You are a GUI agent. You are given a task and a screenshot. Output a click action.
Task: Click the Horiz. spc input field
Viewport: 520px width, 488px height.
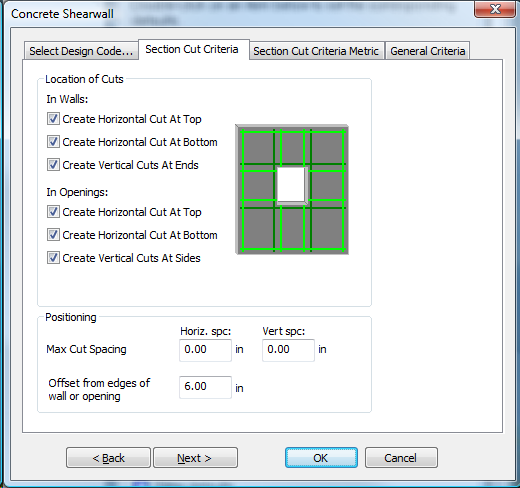coord(205,350)
